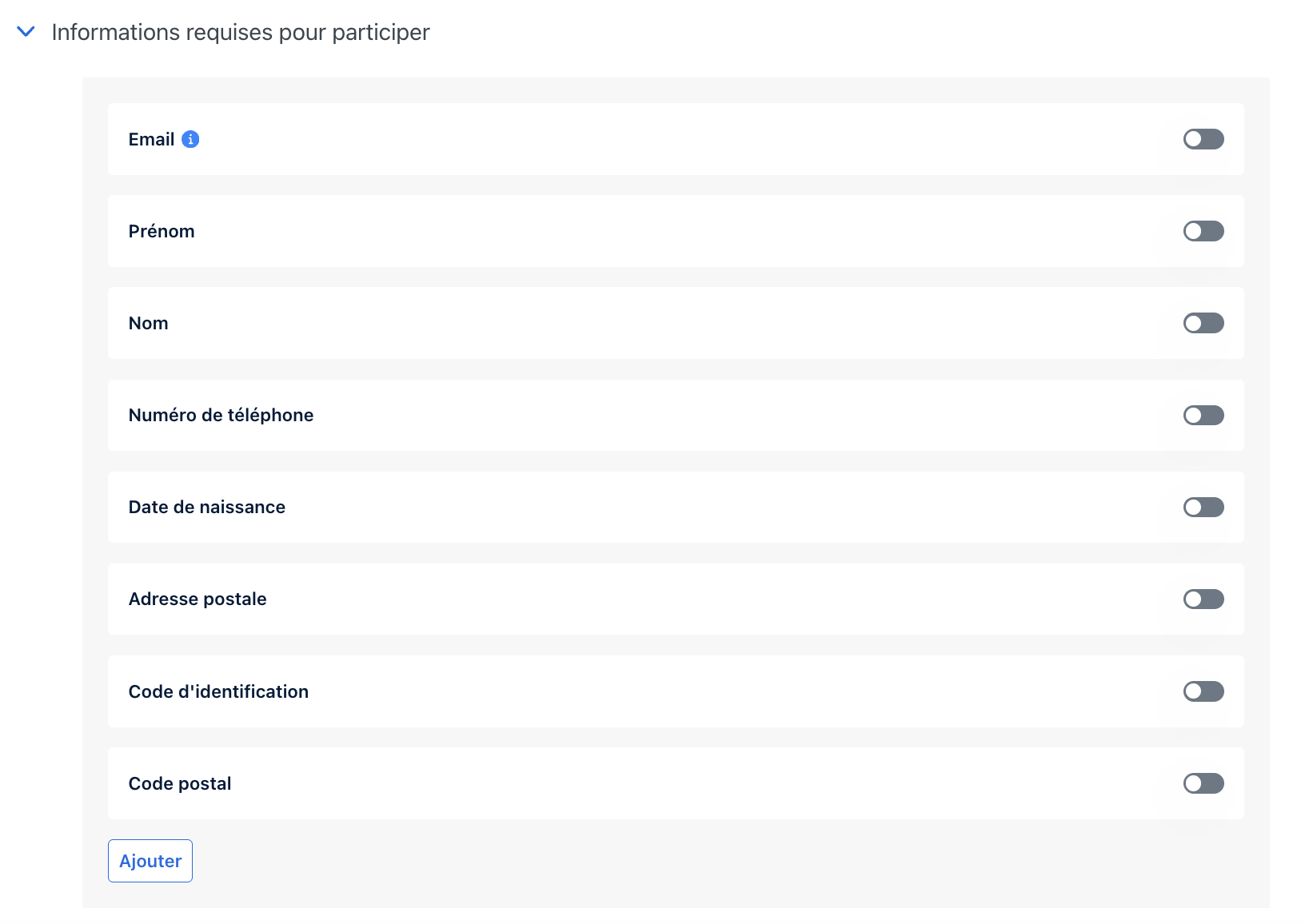Click the Ajouter button
The width and height of the screenshot is (1305, 924).
click(150, 861)
